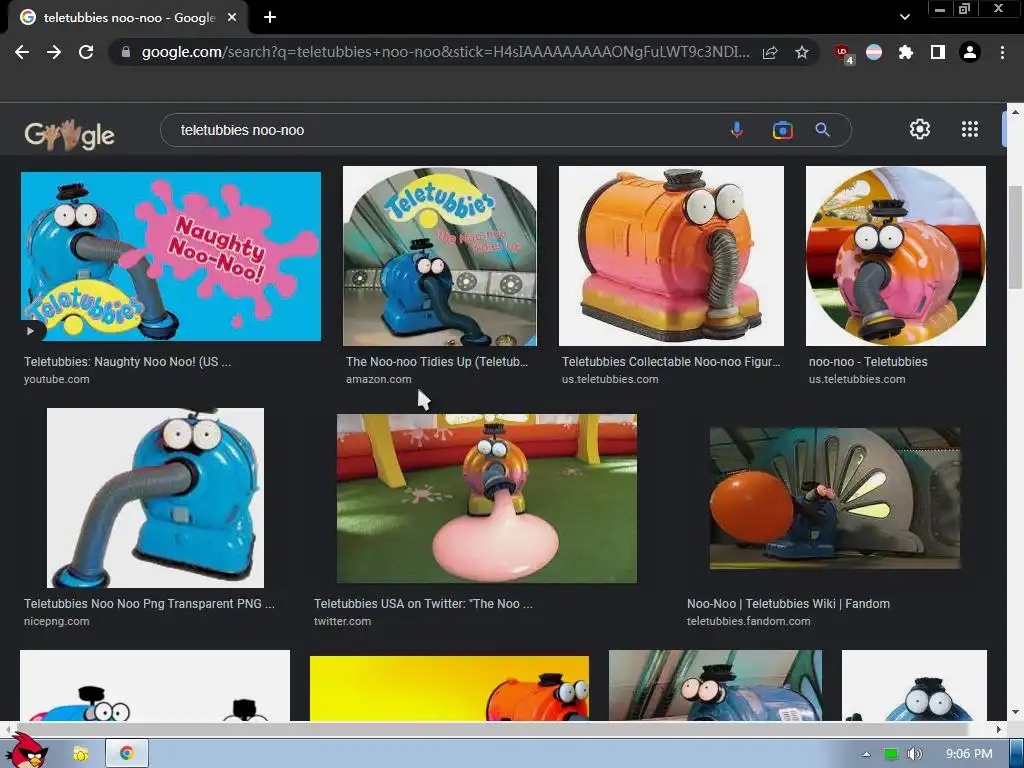Start a voice search with the microphone
This screenshot has width=1024, height=768.
737,130
